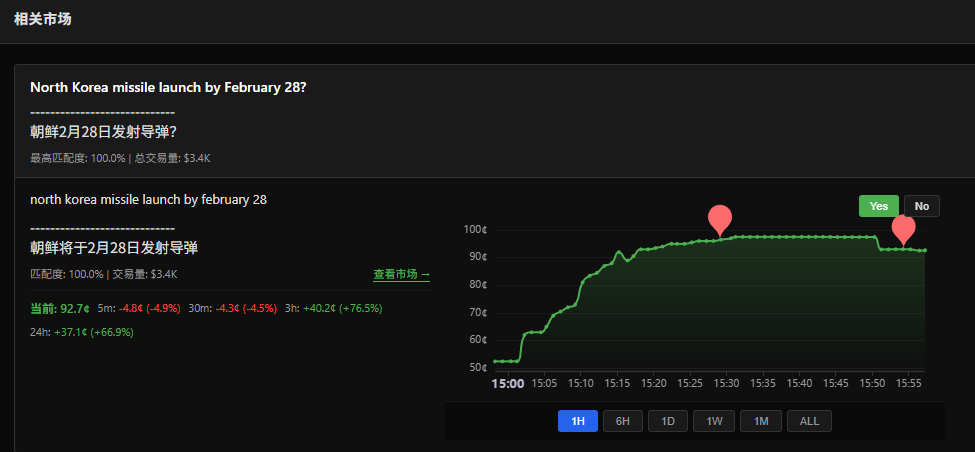Click the current price 92.7¢ value
The height and width of the screenshot is (452, 975).
75,308
